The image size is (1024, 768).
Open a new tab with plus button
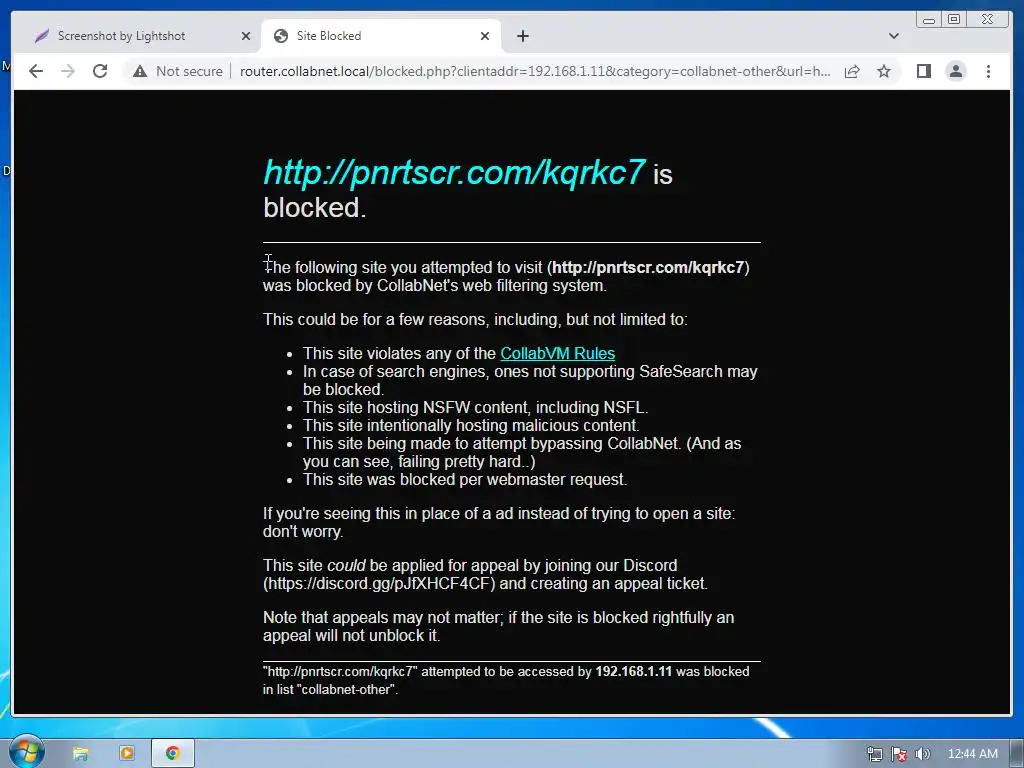522,36
